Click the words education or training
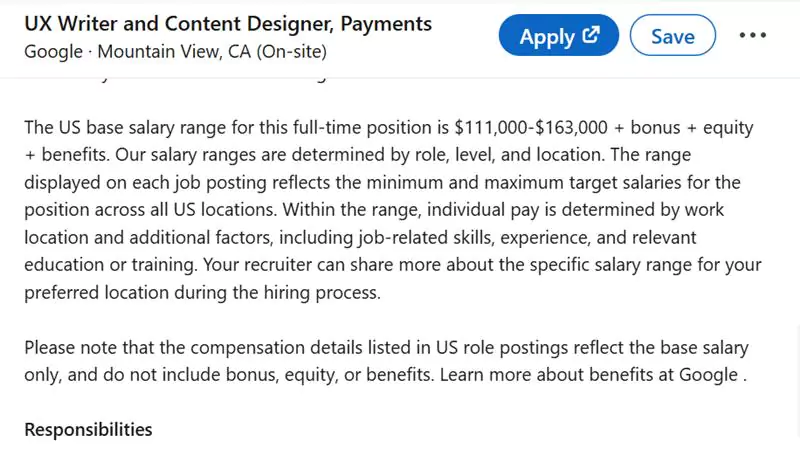800x462 pixels. (112, 266)
